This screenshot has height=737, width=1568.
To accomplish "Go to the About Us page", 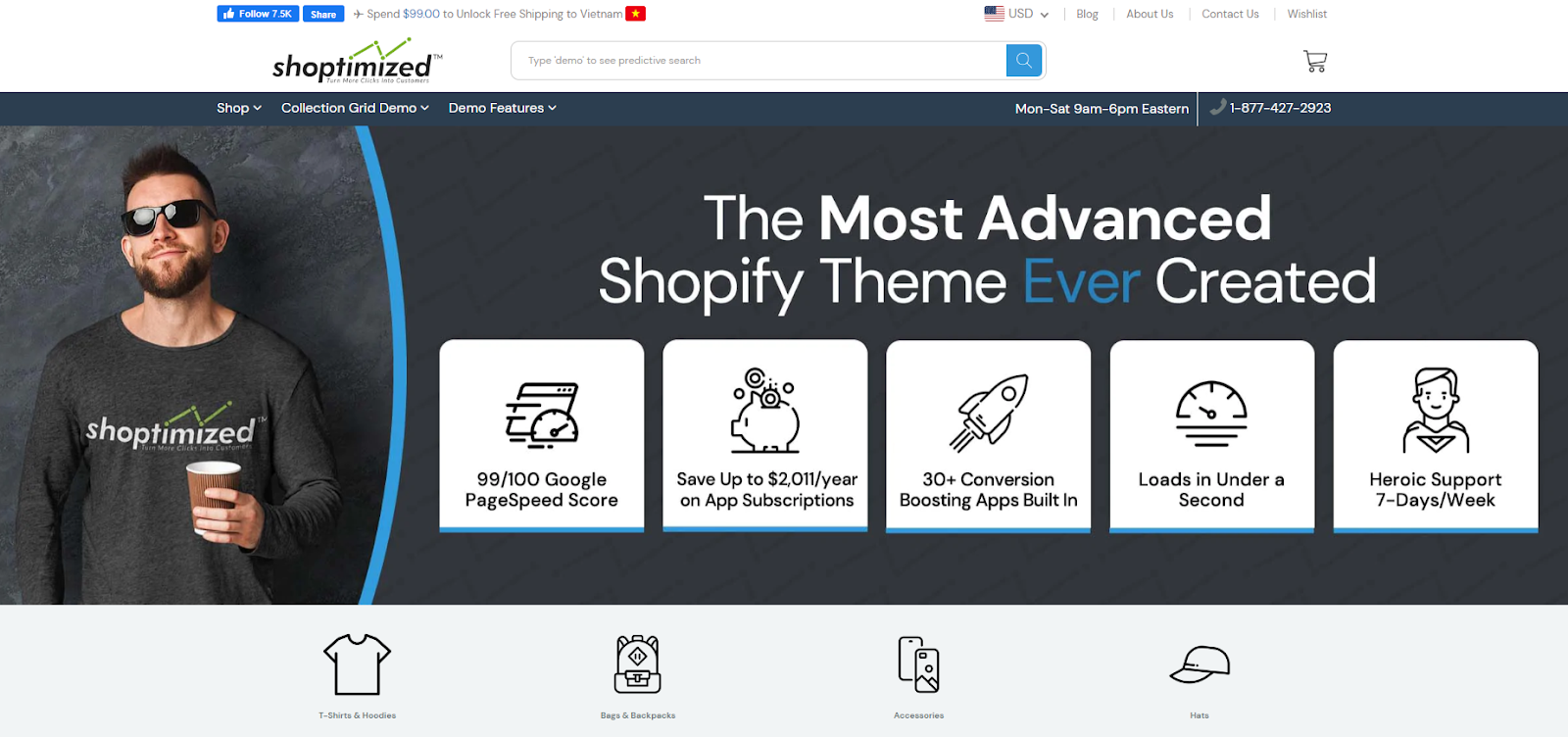I will point(1150,14).
